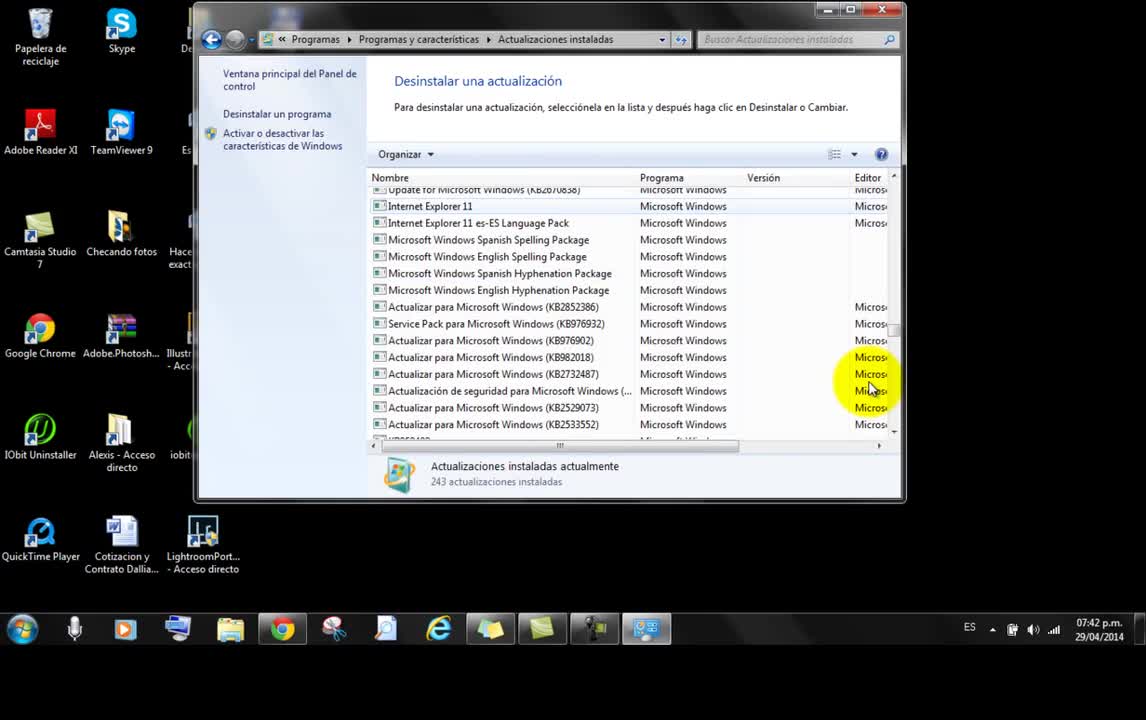This screenshot has height=720, width=1146.
Task: Select the Adobe.Photosh... desktop icon
Action: pyautogui.click(x=121, y=336)
